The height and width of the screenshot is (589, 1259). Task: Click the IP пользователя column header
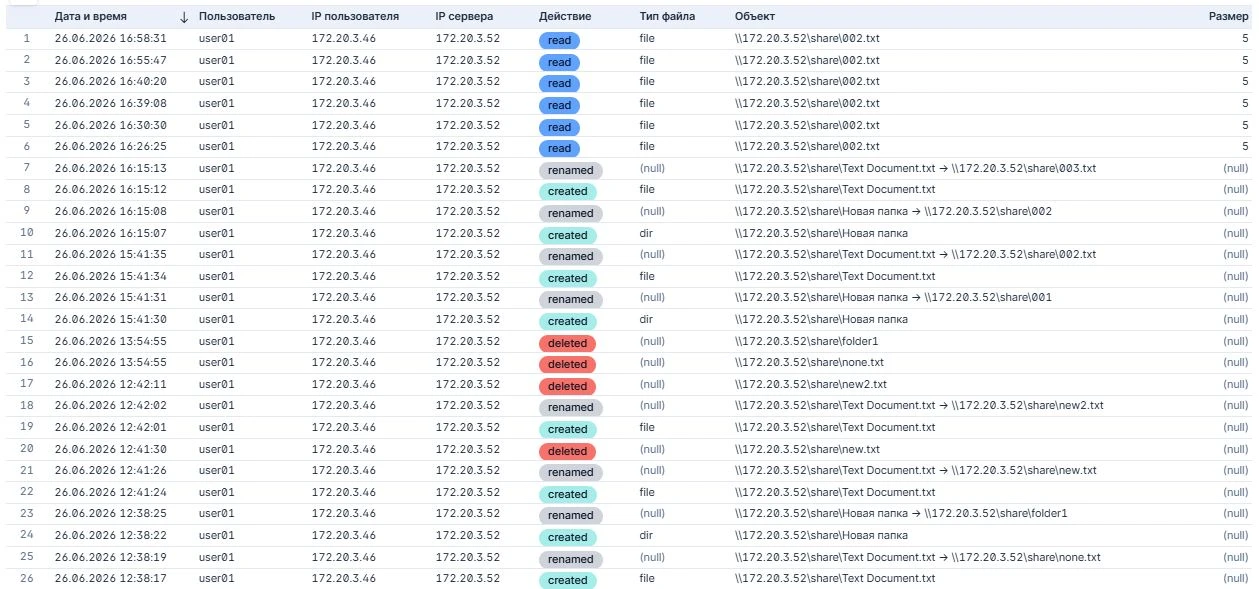coord(355,17)
